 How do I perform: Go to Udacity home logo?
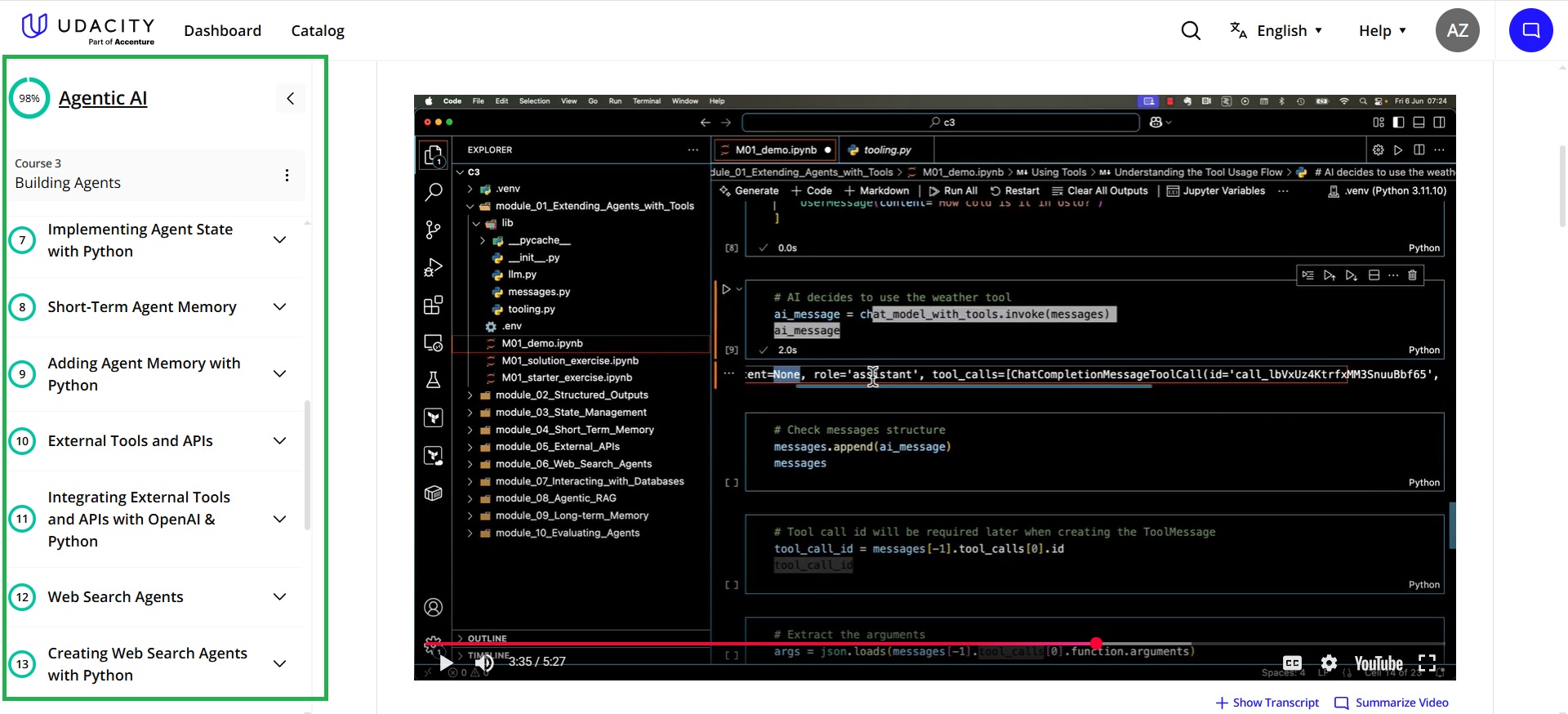[x=88, y=29]
